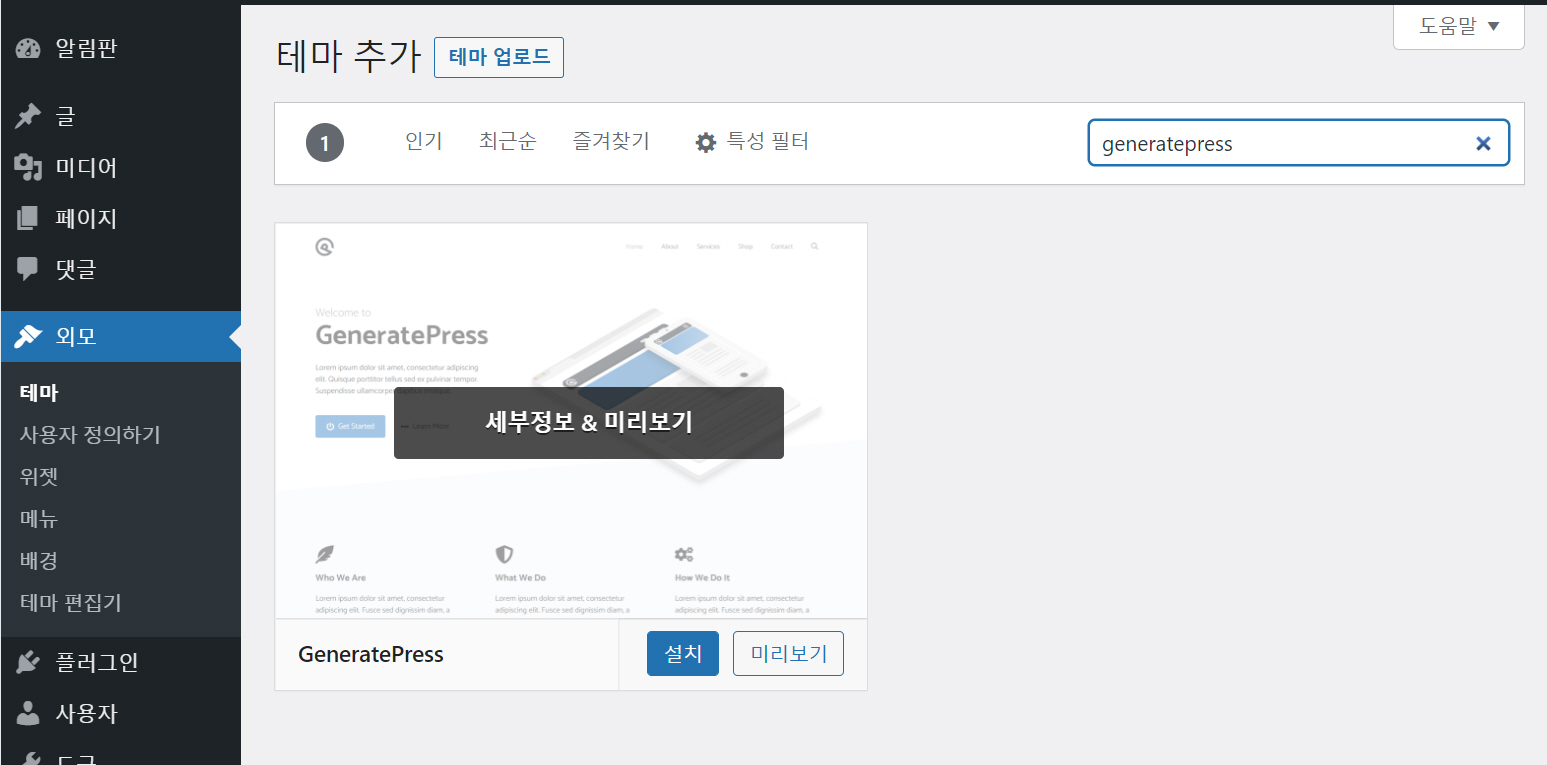The width and height of the screenshot is (1547, 765).
Task: Open 댓글 using the comment bubble icon
Action: [28, 269]
